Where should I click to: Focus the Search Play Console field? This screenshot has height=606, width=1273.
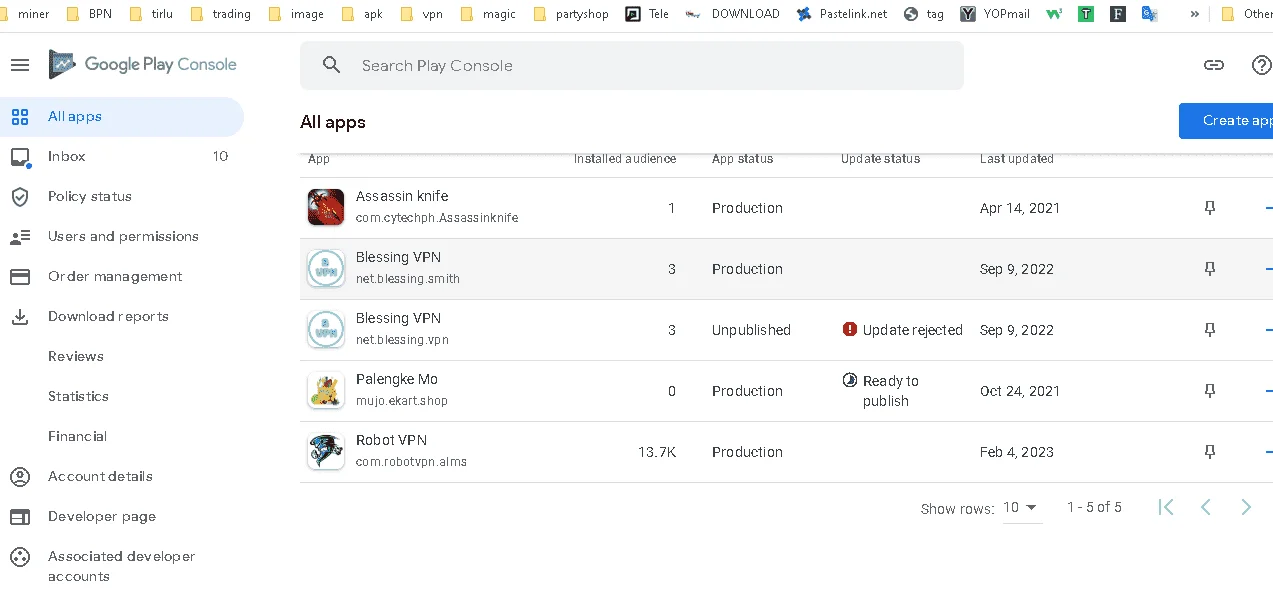(x=632, y=65)
